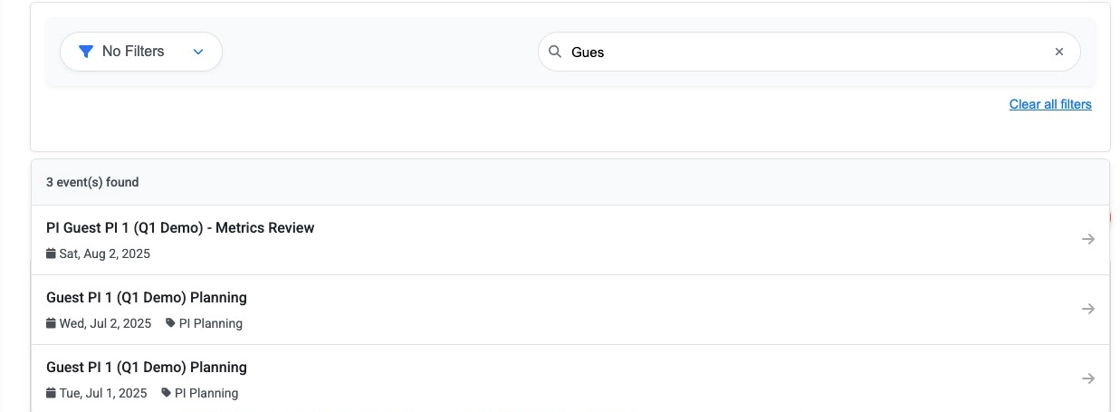This screenshot has width=1120, height=412.
Task: Focus the search field containing "Gues"
Action: pyautogui.click(x=800, y=52)
